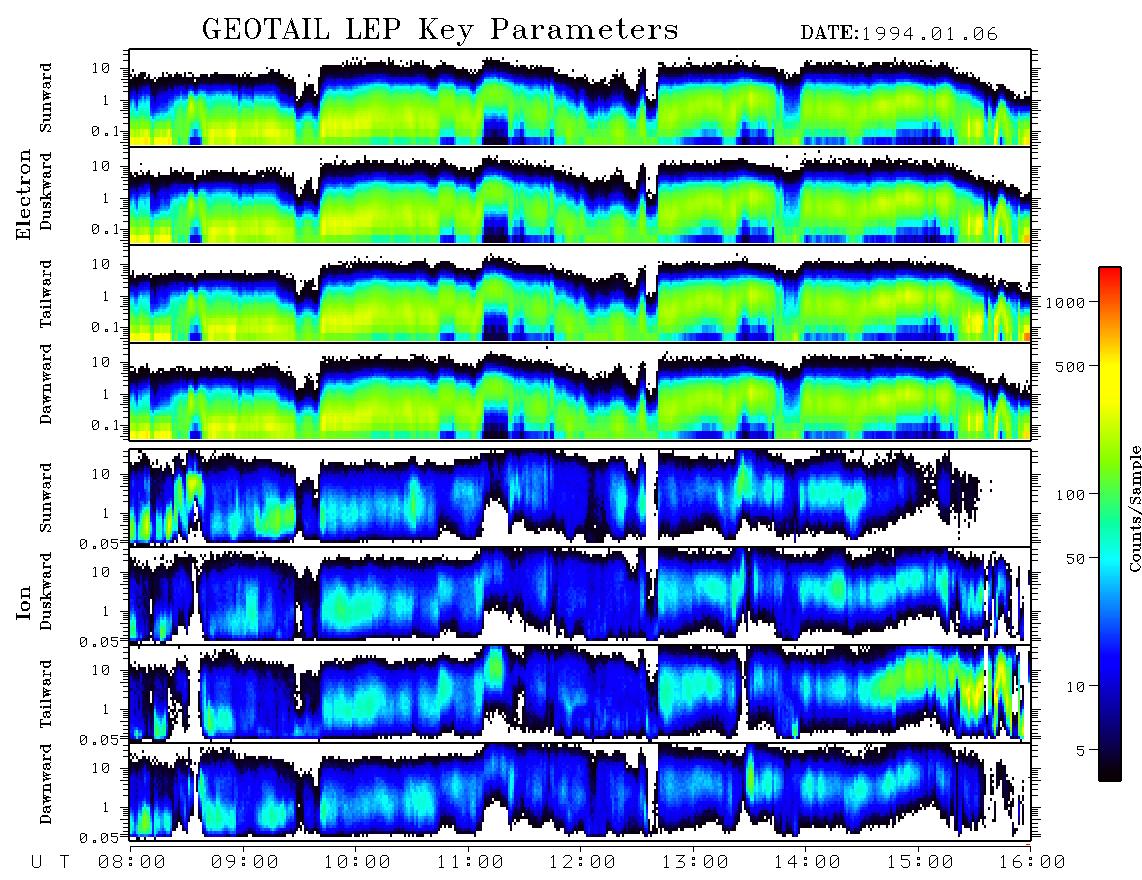Click the "13:00" time tick label
1142x880 pixels.
(x=696, y=862)
